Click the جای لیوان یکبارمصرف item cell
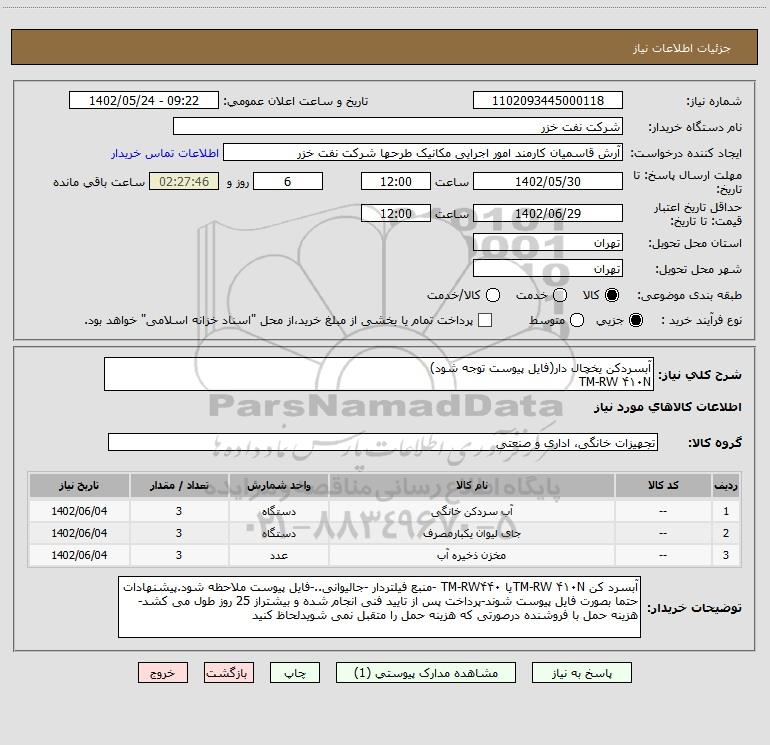The width and height of the screenshot is (770, 745). (x=471, y=533)
